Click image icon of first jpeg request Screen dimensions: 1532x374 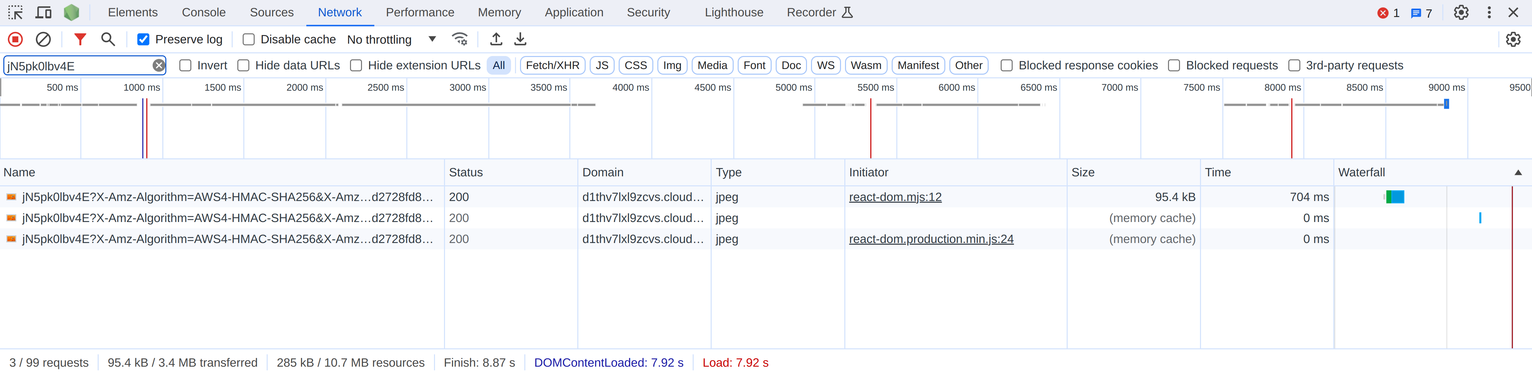(11, 197)
